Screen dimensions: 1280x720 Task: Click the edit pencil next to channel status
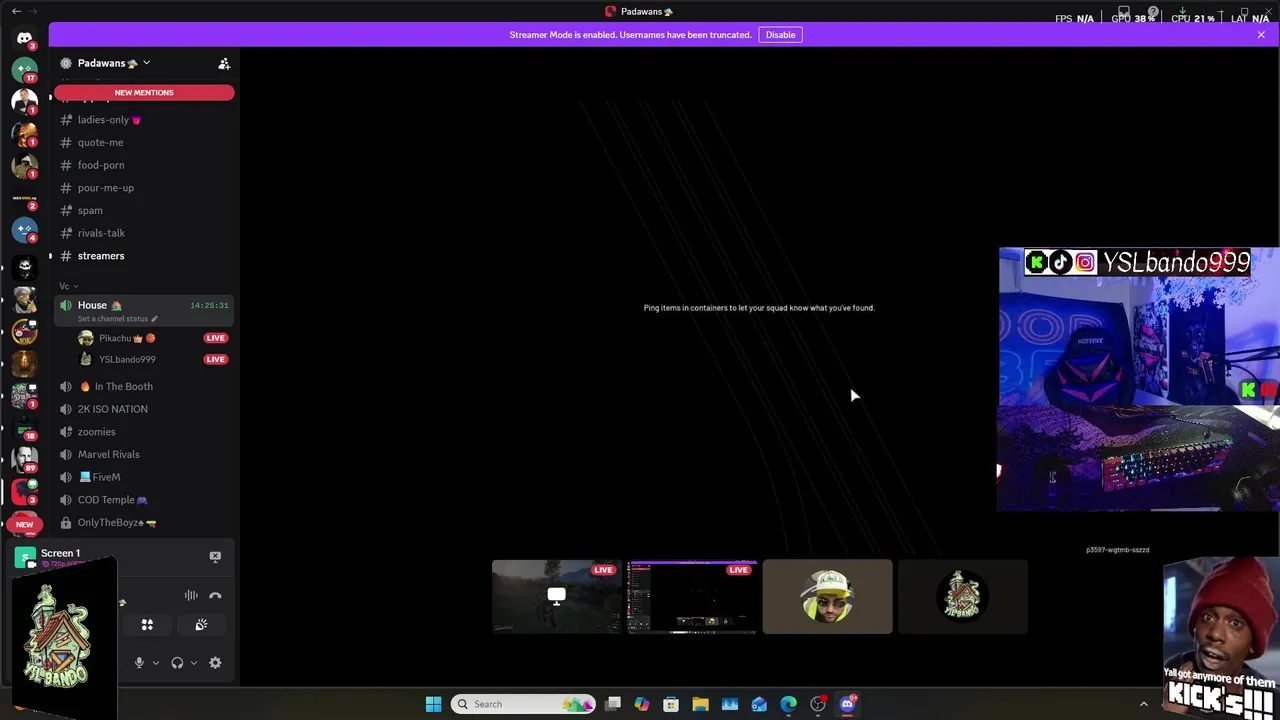(x=154, y=319)
